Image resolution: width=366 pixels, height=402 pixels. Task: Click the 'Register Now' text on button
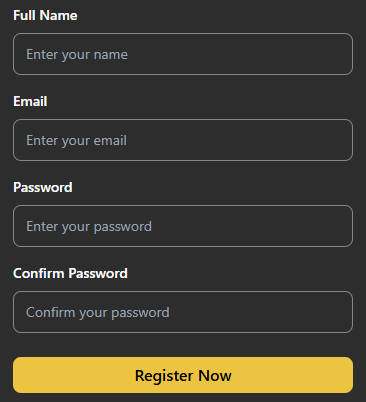183,376
